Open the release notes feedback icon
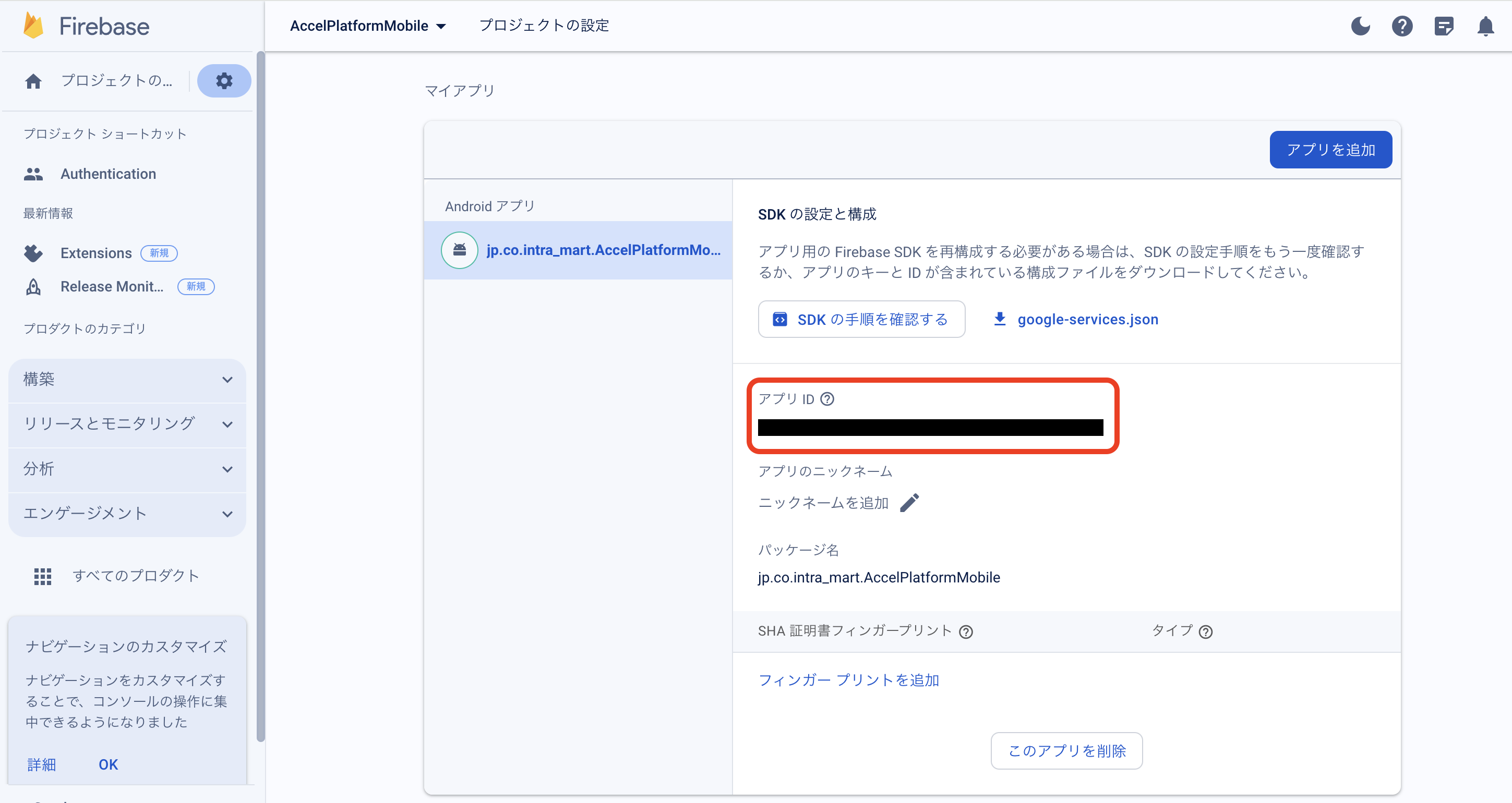This screenshot has width=1512, height=803. click(x=1443, y=26)
